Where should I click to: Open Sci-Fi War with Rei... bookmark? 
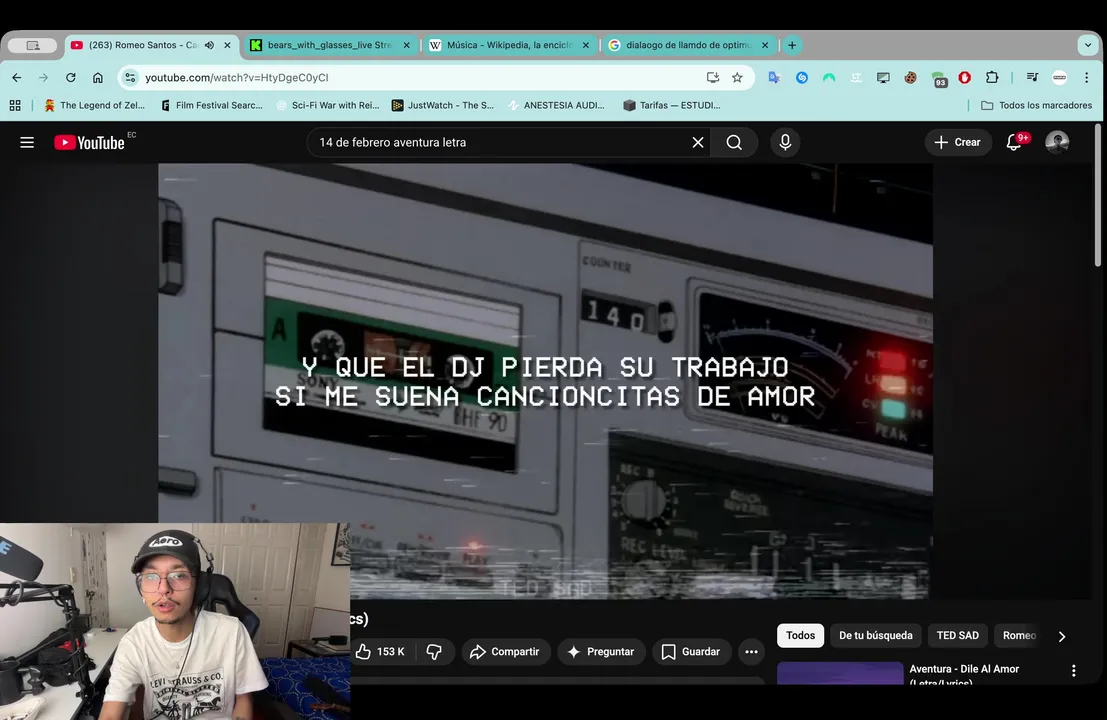point(328,105)
